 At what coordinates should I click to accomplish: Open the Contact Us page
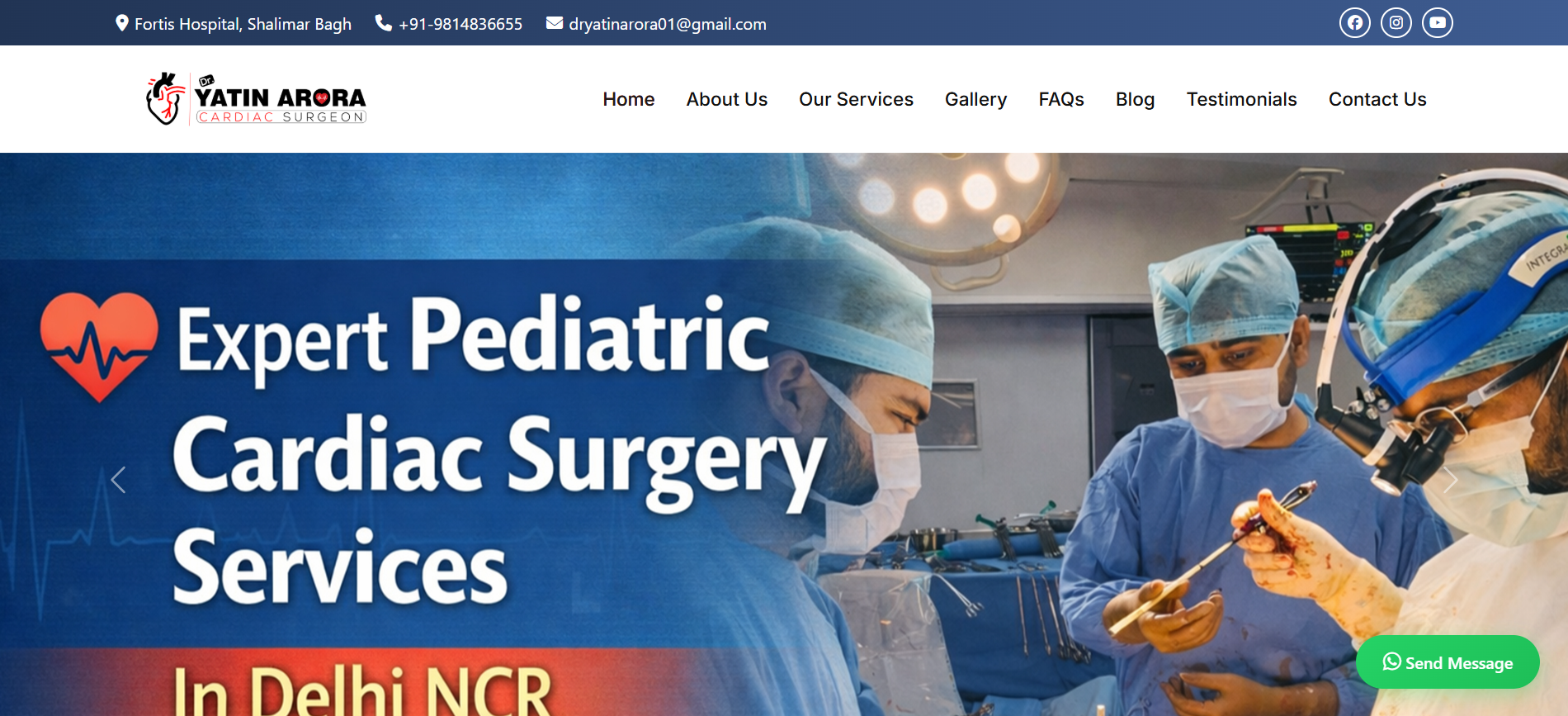pyautogui.click(x=1377, y=99)
